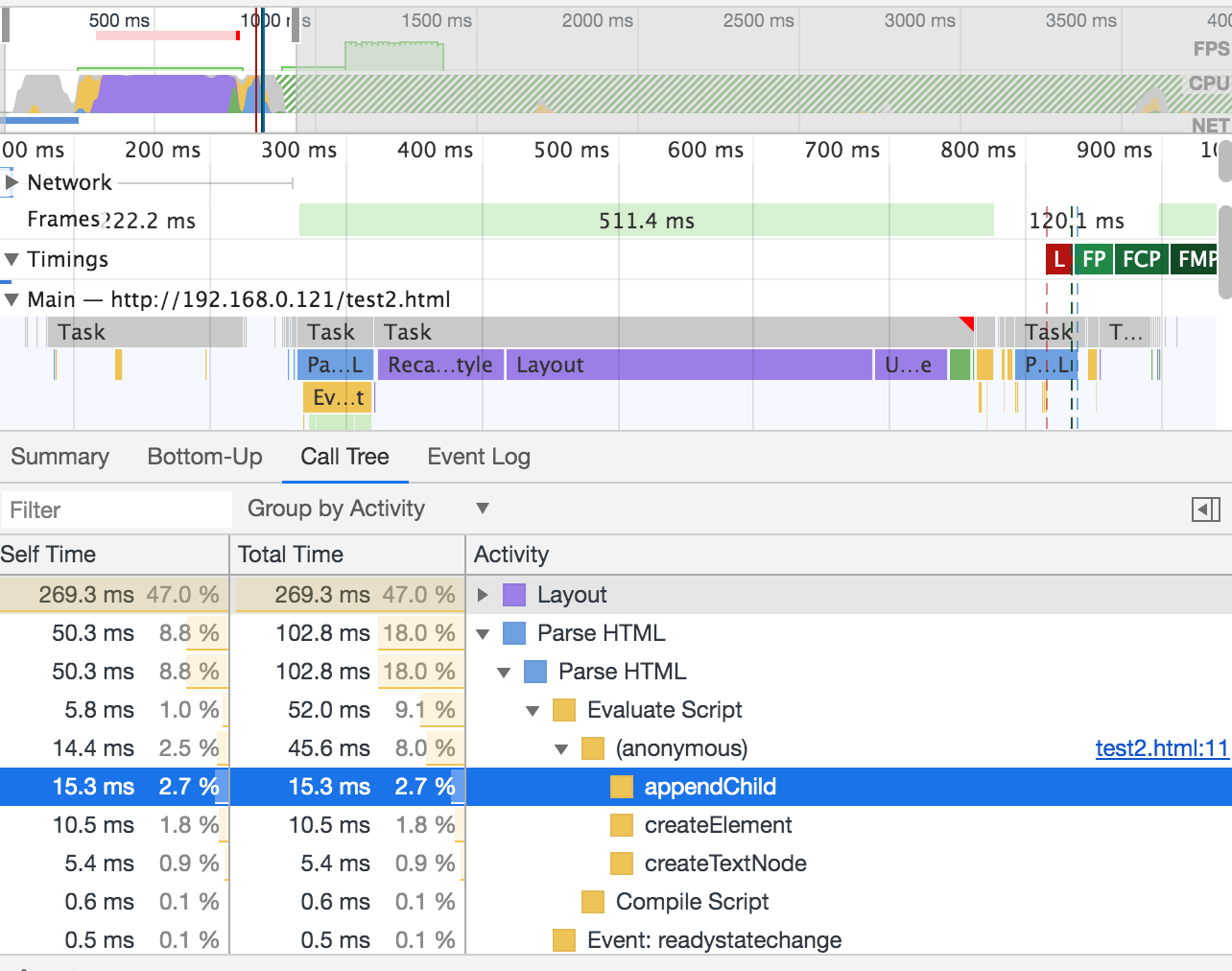Collapse the Main thread track
This screenshot has height=971, width=1232.
(x=12, y=299)
